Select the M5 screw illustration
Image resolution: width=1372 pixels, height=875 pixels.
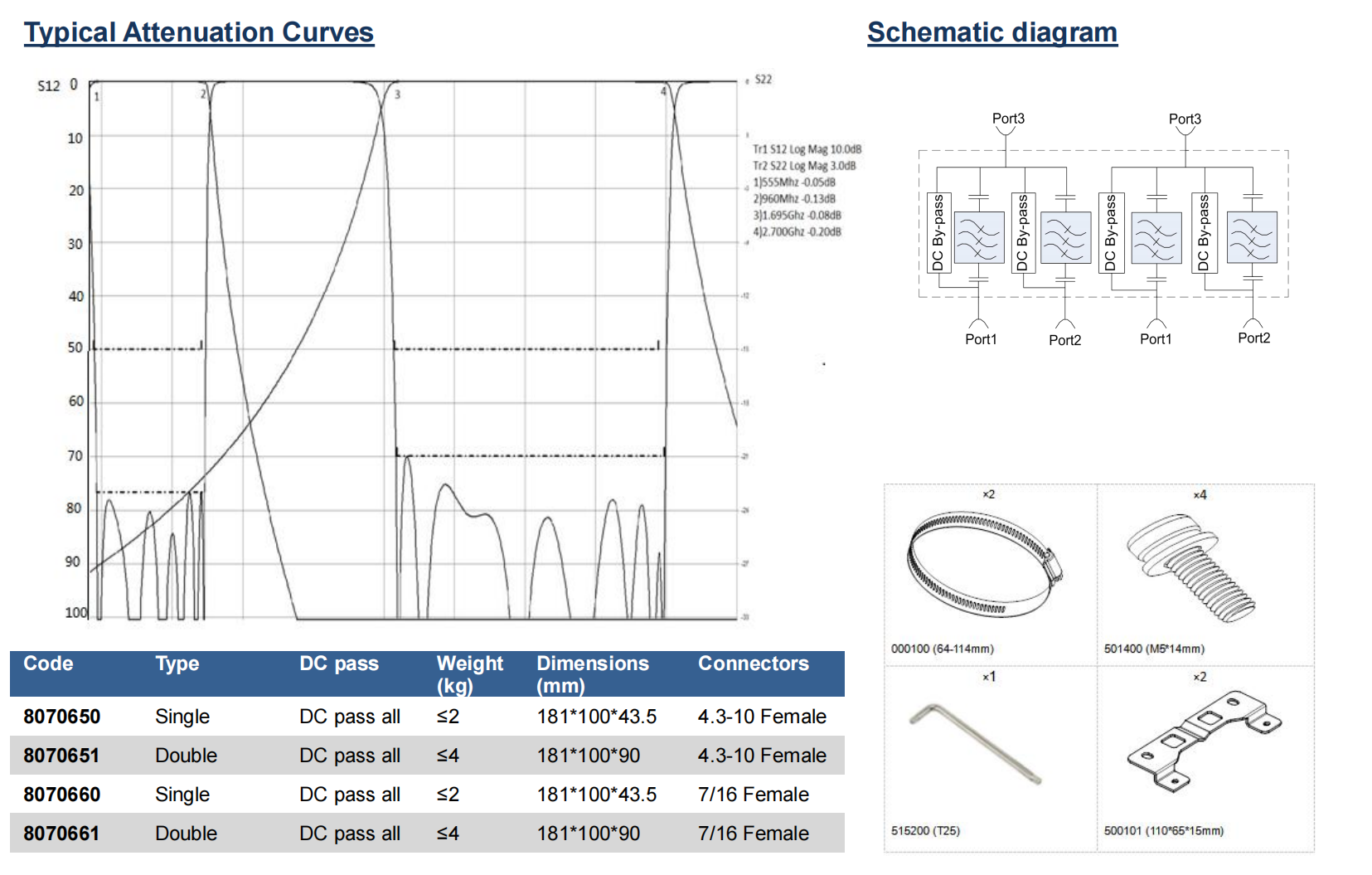1190,567
